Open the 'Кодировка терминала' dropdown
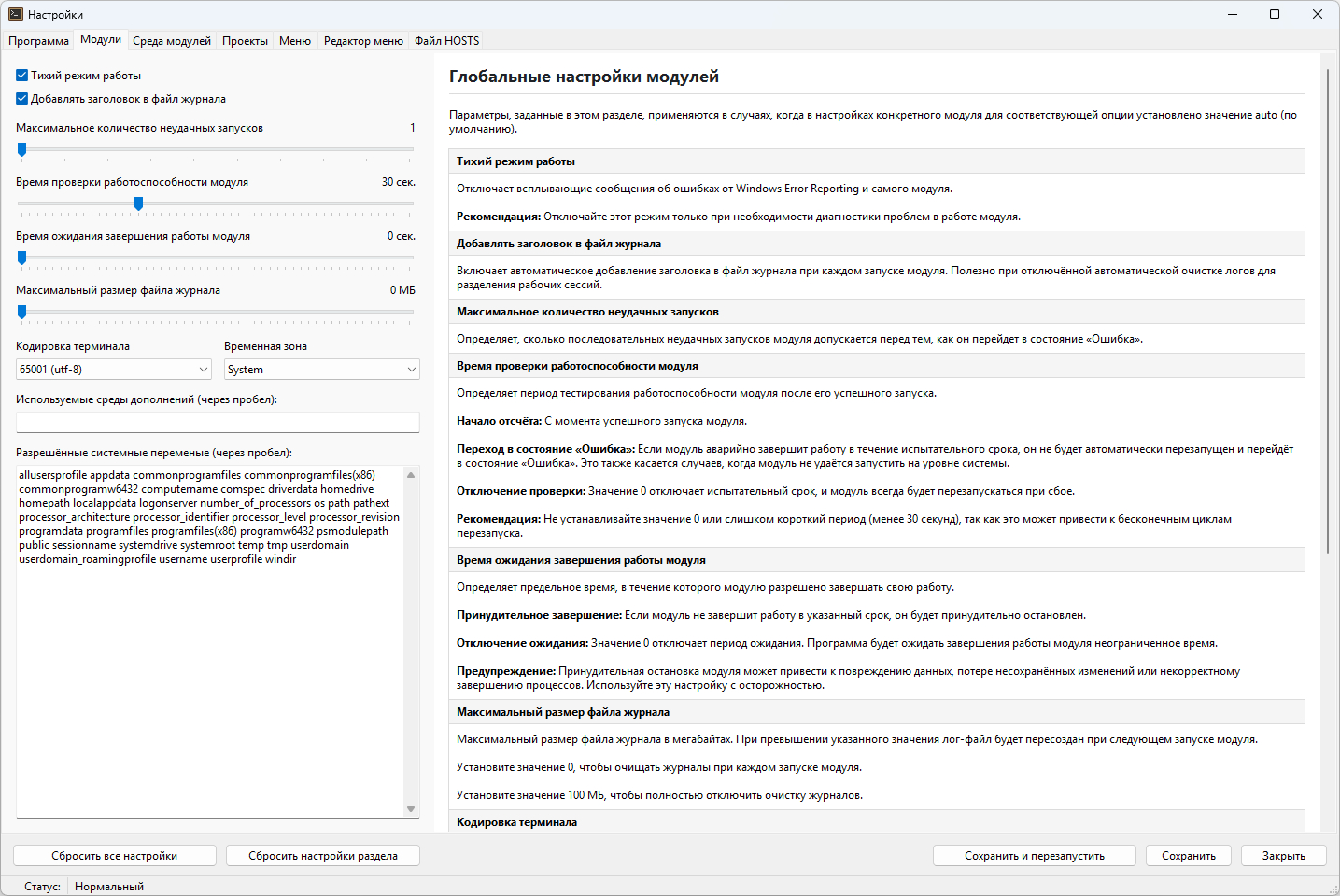1340x896 pixels. pos(114,370)
